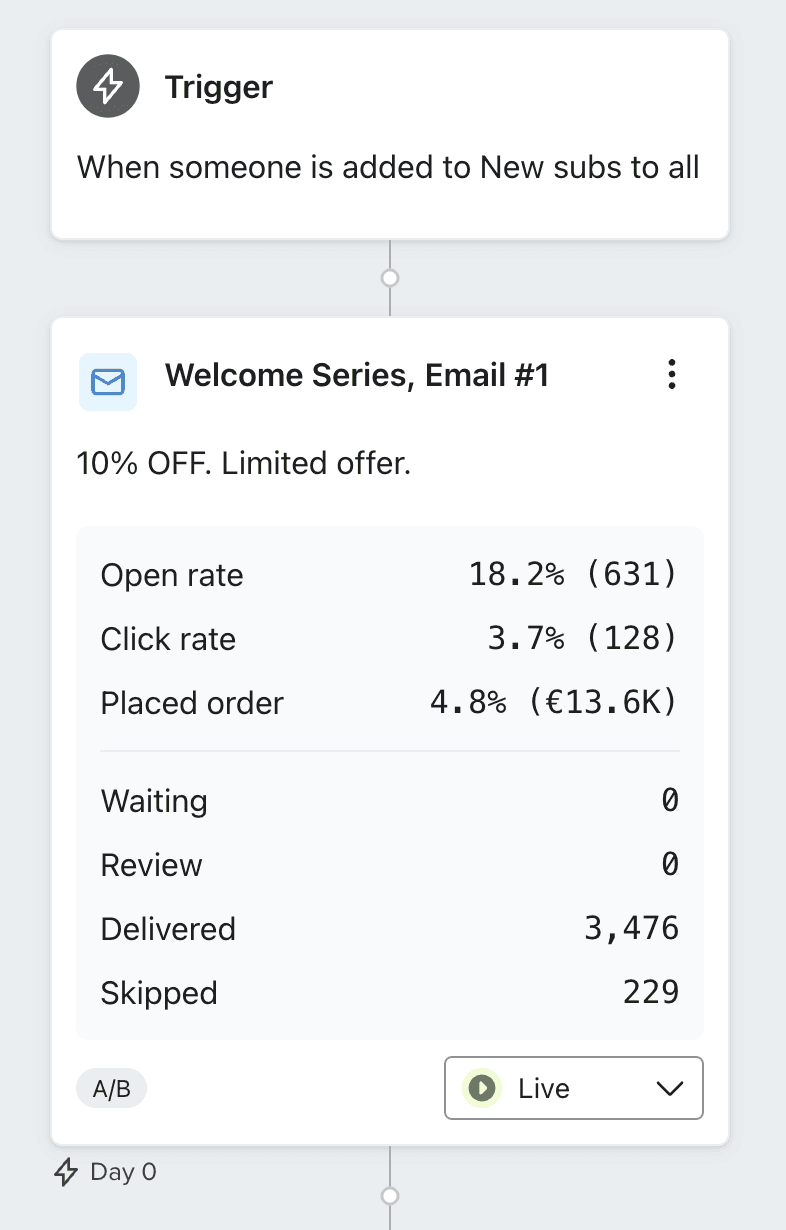This screenshot has width=786, height=1230.
Task: Open the Live status dropdown
Action: point(574,1088)
